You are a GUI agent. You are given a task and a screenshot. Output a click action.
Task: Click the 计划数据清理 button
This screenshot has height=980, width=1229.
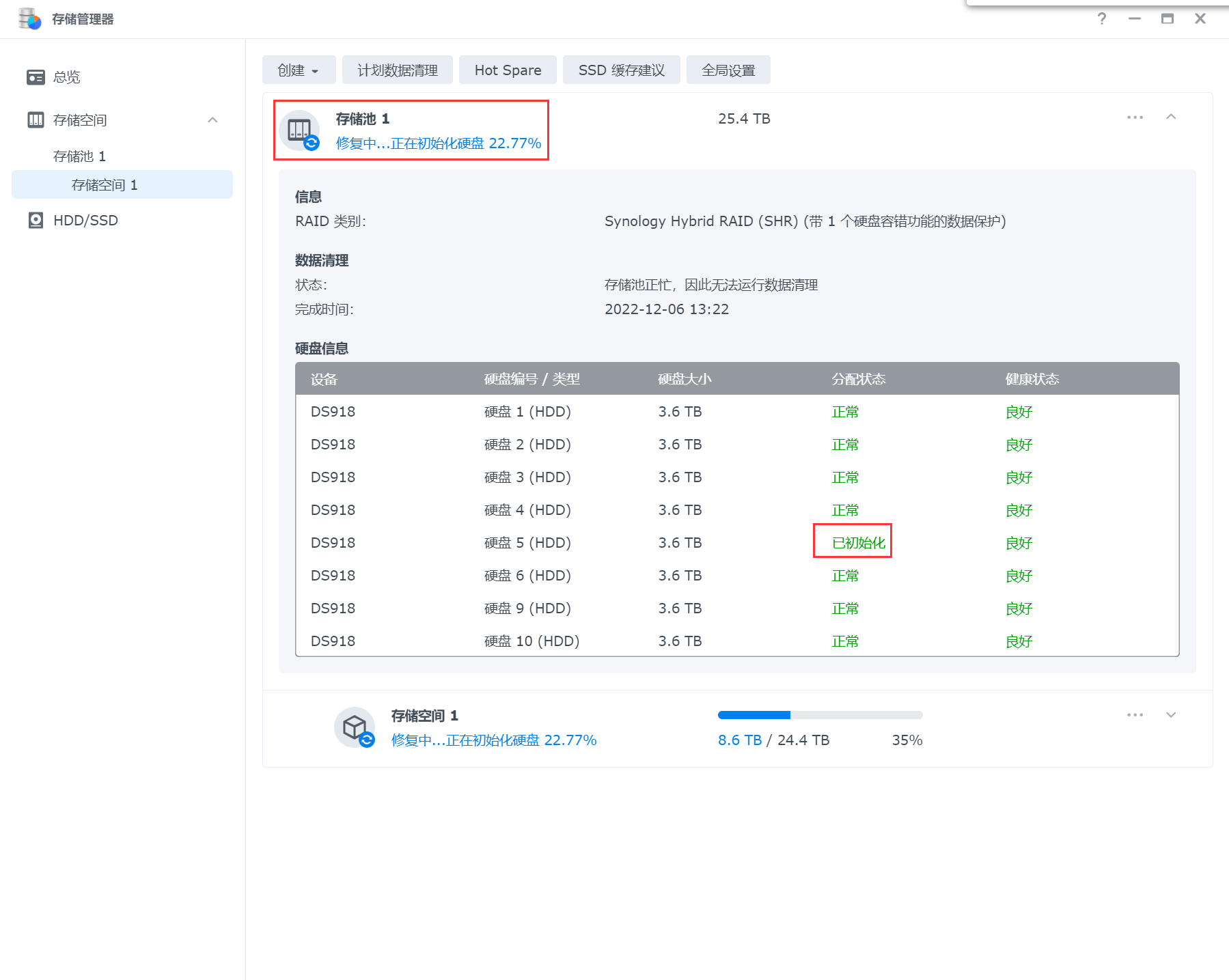pyautogui.click(x=397, y=70)
